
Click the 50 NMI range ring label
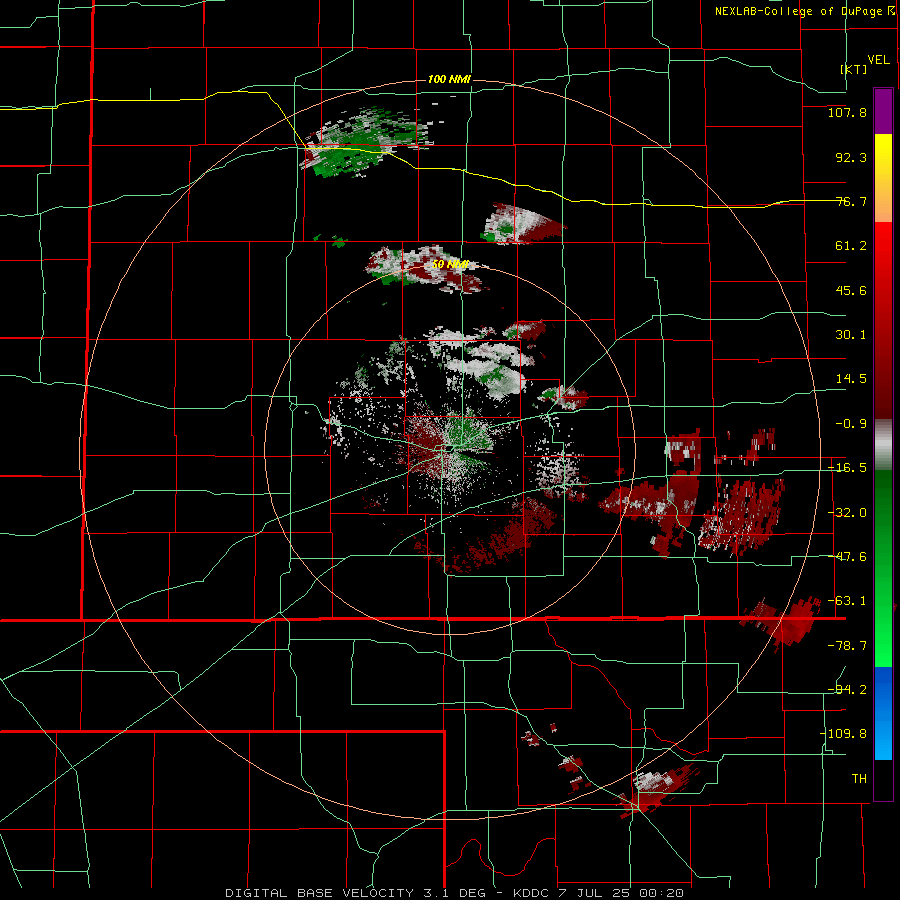451,265
